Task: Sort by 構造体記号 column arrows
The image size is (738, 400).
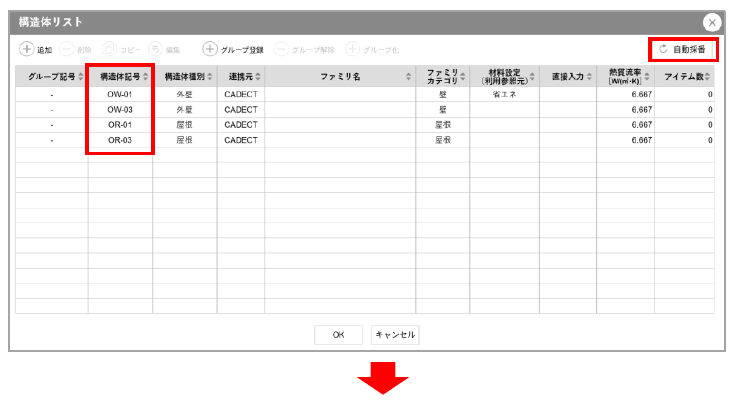Action: (x=146, y=76)
